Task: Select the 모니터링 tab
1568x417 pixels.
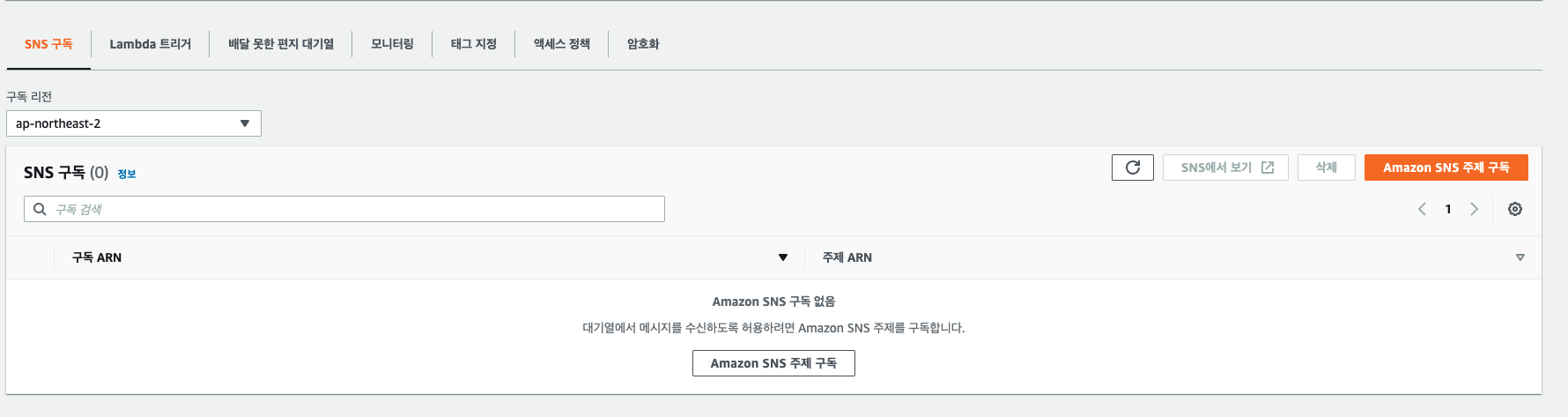Action: (392, 44)
